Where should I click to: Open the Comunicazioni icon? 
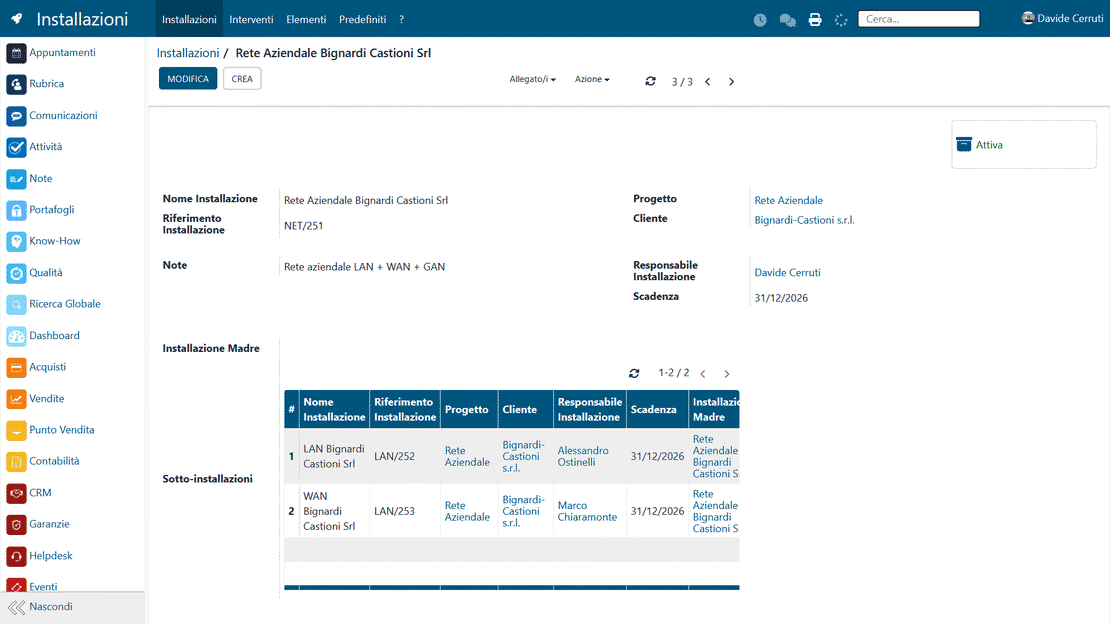16,116
